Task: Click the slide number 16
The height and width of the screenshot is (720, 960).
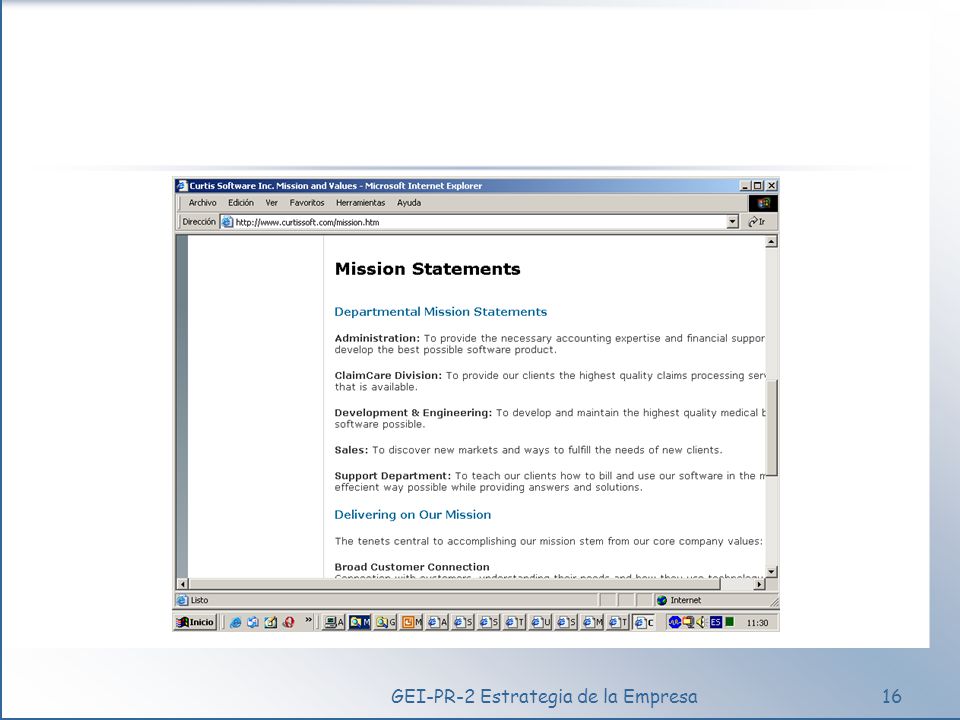Action: point(891,696)
